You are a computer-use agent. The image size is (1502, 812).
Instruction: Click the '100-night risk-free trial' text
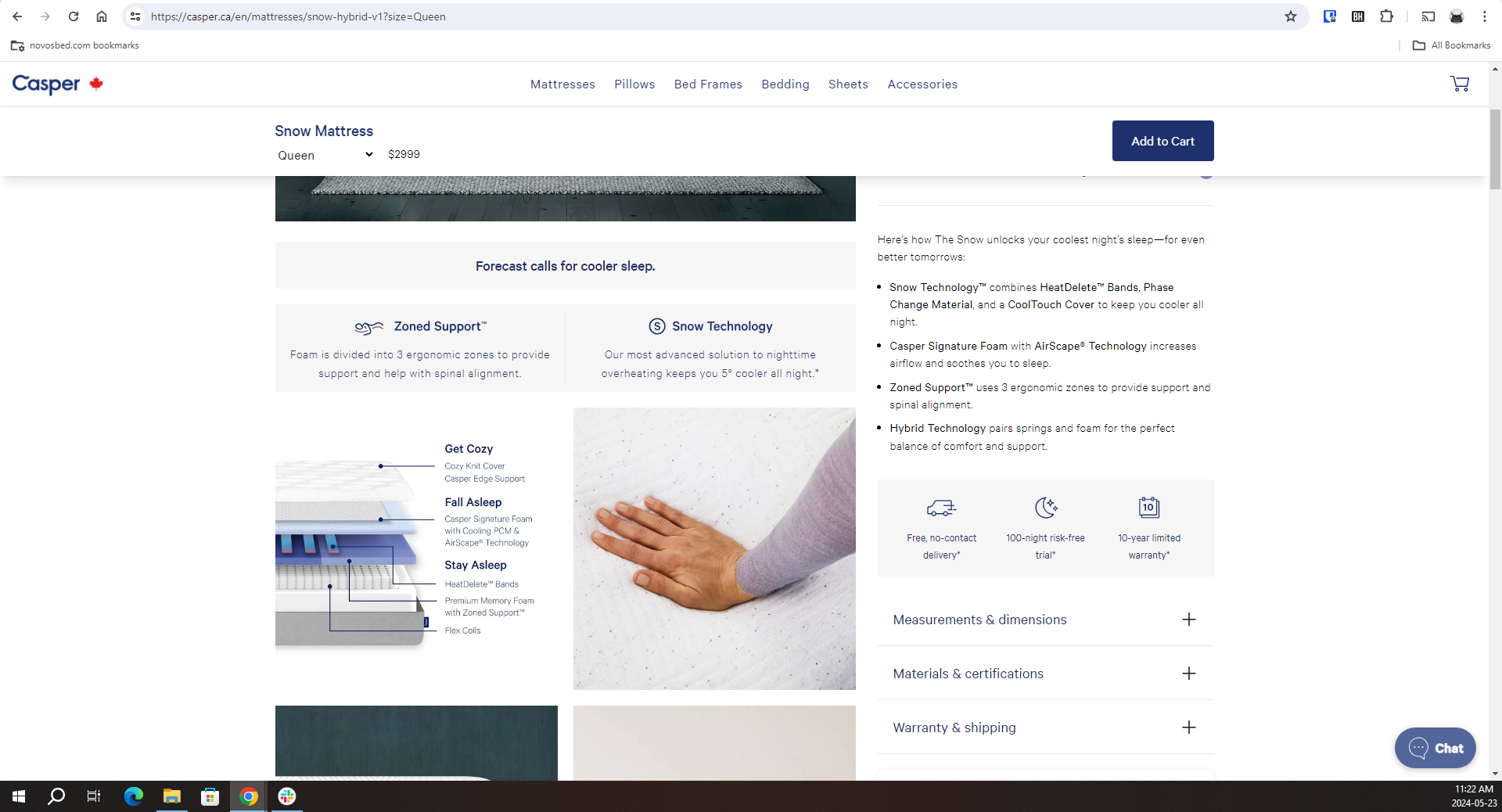coord(1045,547)
